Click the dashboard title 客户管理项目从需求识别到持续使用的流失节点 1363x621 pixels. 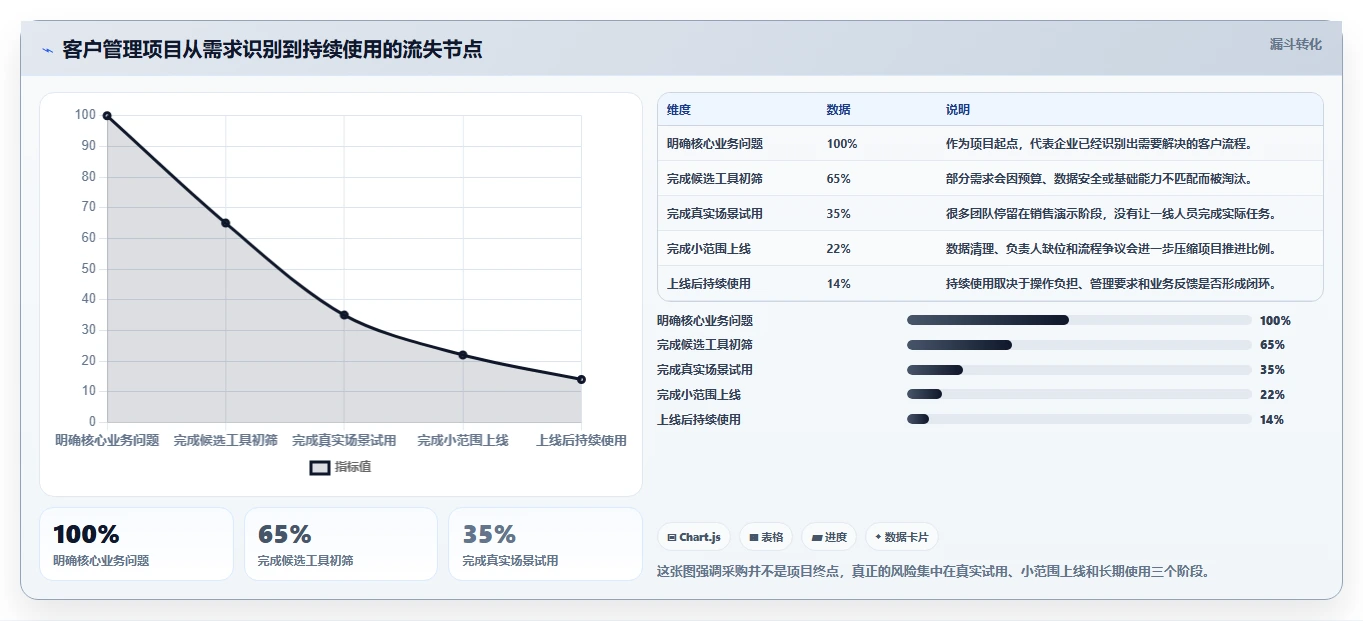tap(272, 49)
